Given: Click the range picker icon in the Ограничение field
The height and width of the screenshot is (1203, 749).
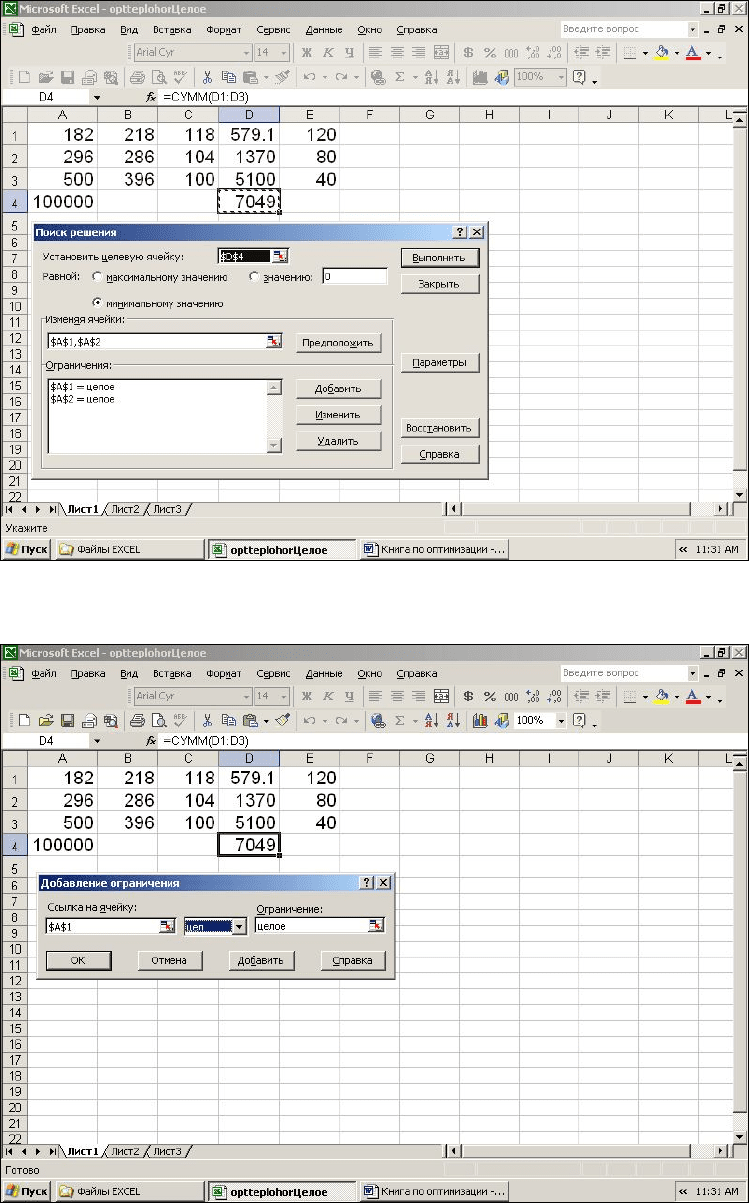Looking at the screenshot, I should 377,926.
